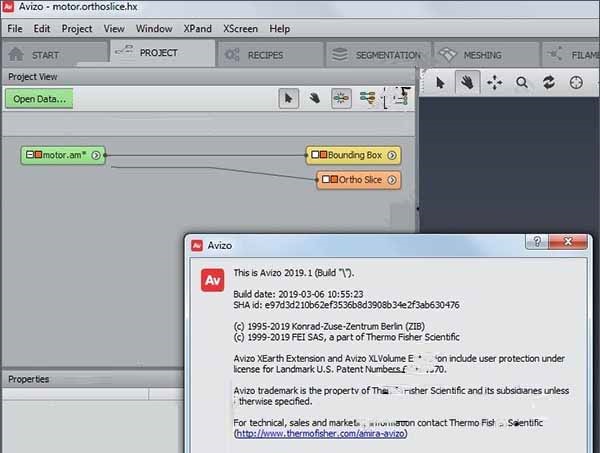Select the pointer tool in Project View toolbar
This screenshot has width=600, height=453.
(x=289, y=99)
